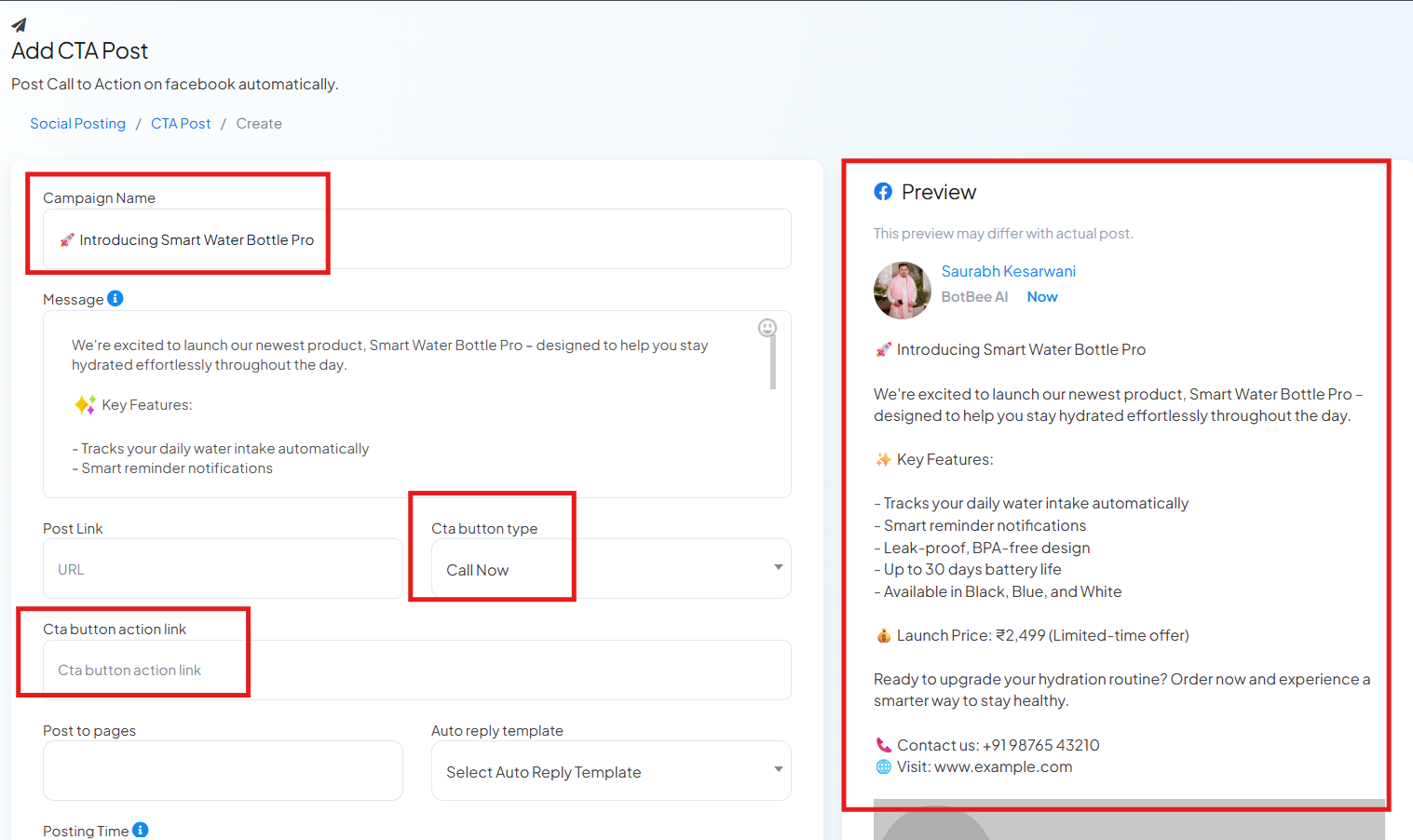Open the Cta button type dropdown
The height and width of the screenshot is (840, 1413).
611,569
